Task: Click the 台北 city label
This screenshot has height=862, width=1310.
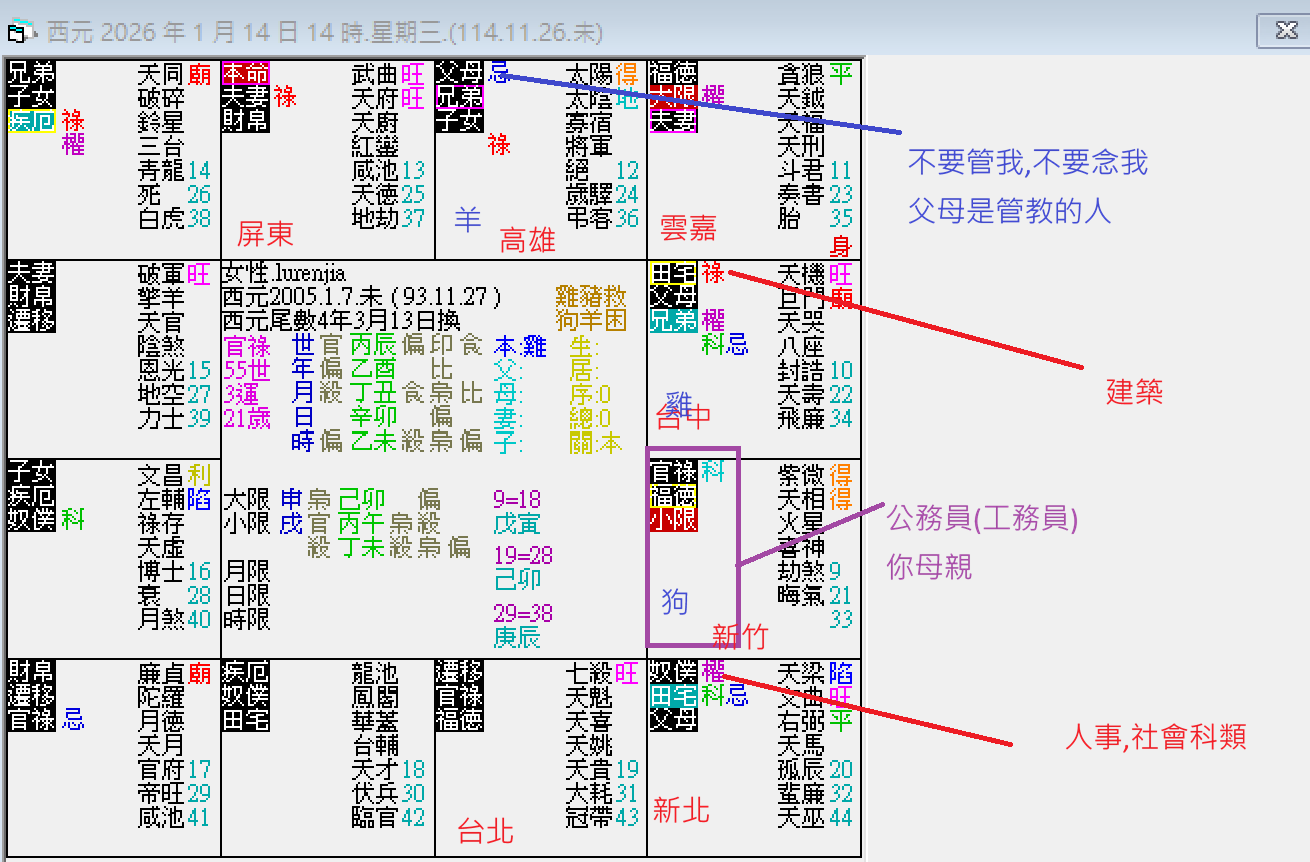Action: click(x=483, y=832)
